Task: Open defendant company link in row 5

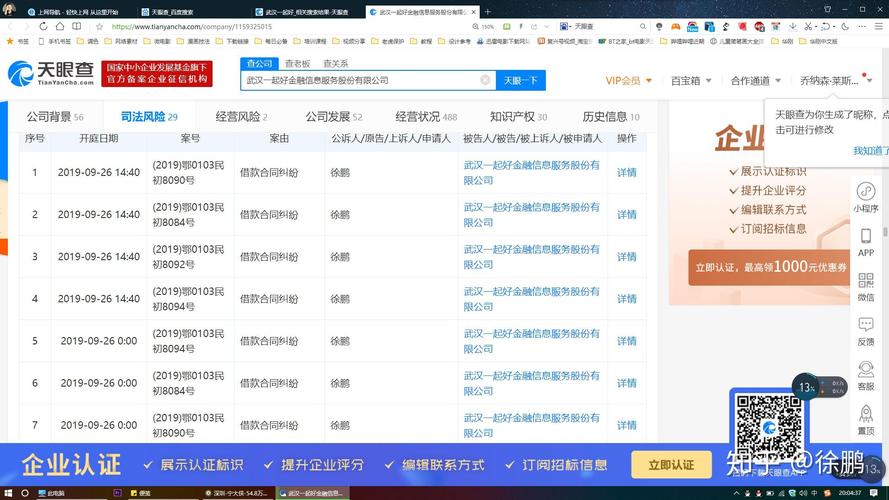Action: [531, 341]
